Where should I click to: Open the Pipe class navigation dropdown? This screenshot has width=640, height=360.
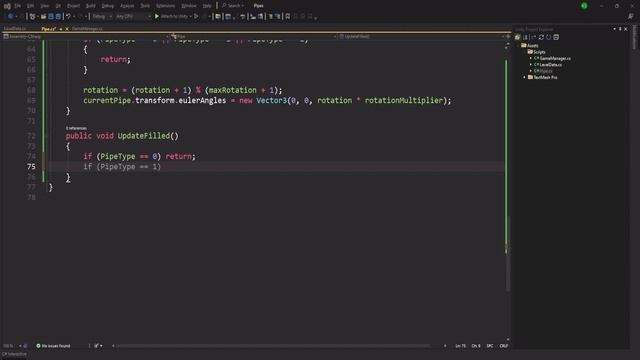[x=254, y=36]
